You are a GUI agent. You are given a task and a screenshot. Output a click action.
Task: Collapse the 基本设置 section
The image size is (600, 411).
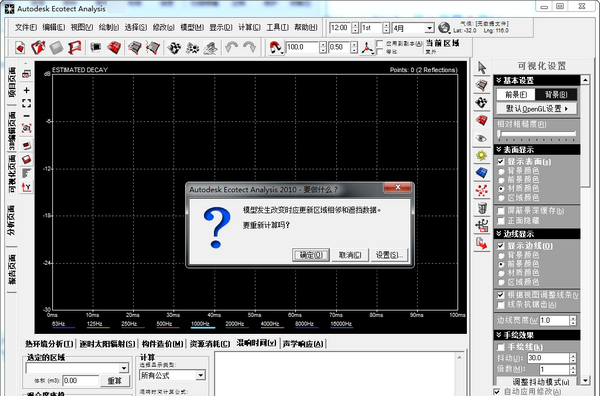(x=498, y=80)
